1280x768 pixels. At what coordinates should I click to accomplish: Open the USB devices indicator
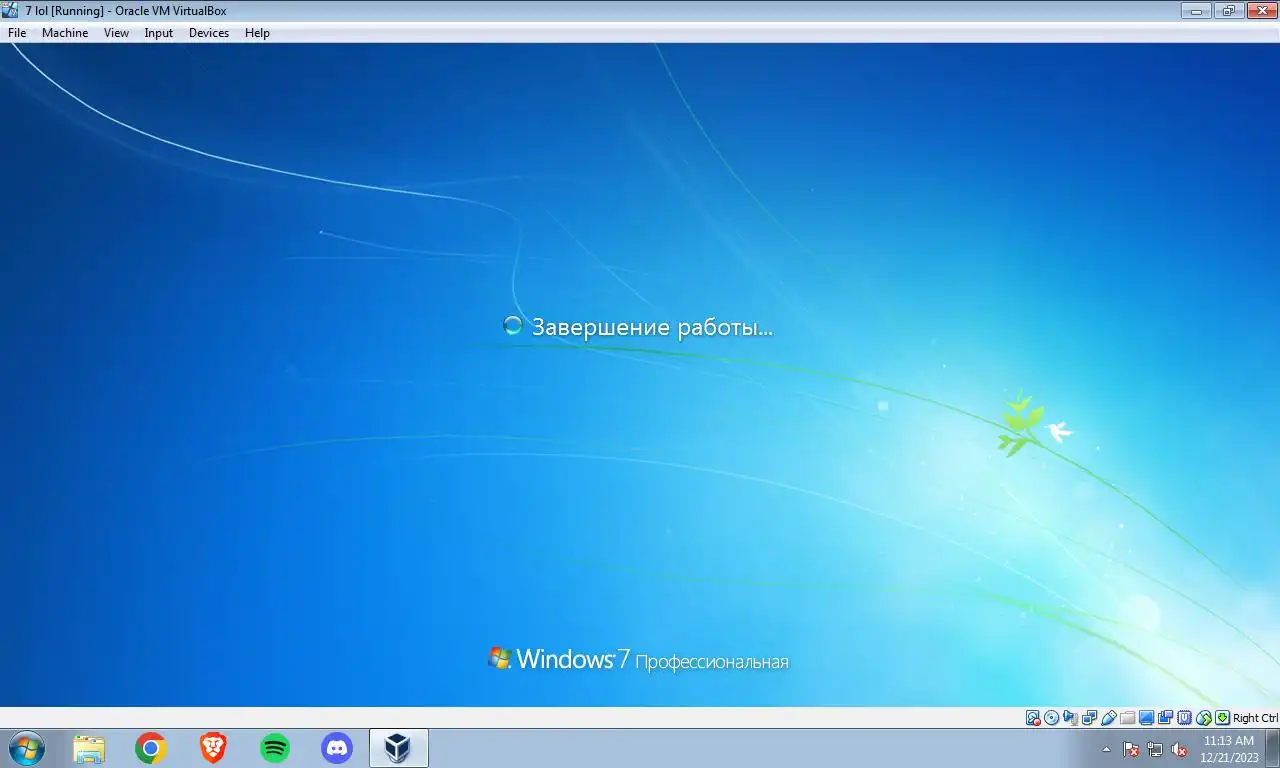1108,718
